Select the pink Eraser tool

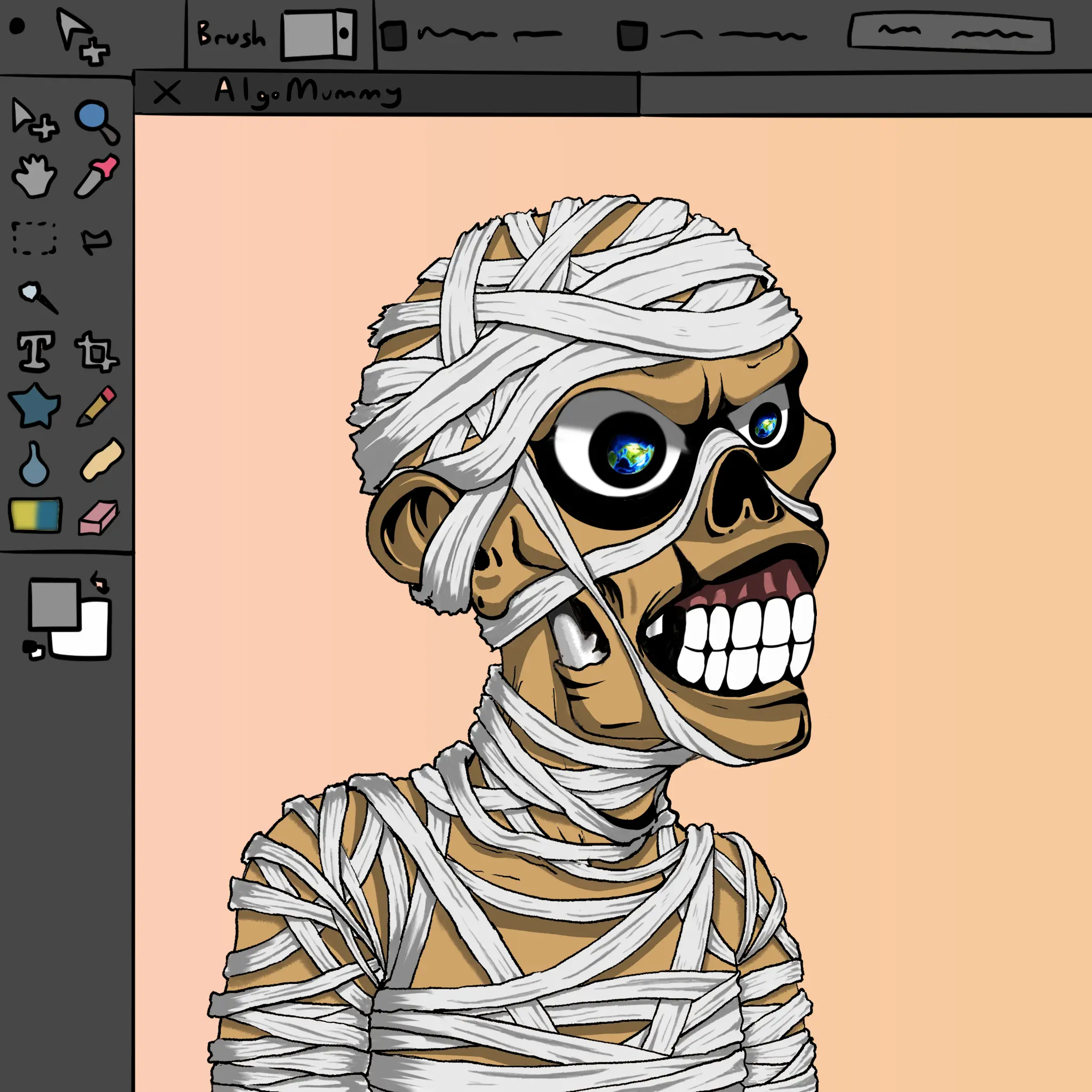pos(98,517)
